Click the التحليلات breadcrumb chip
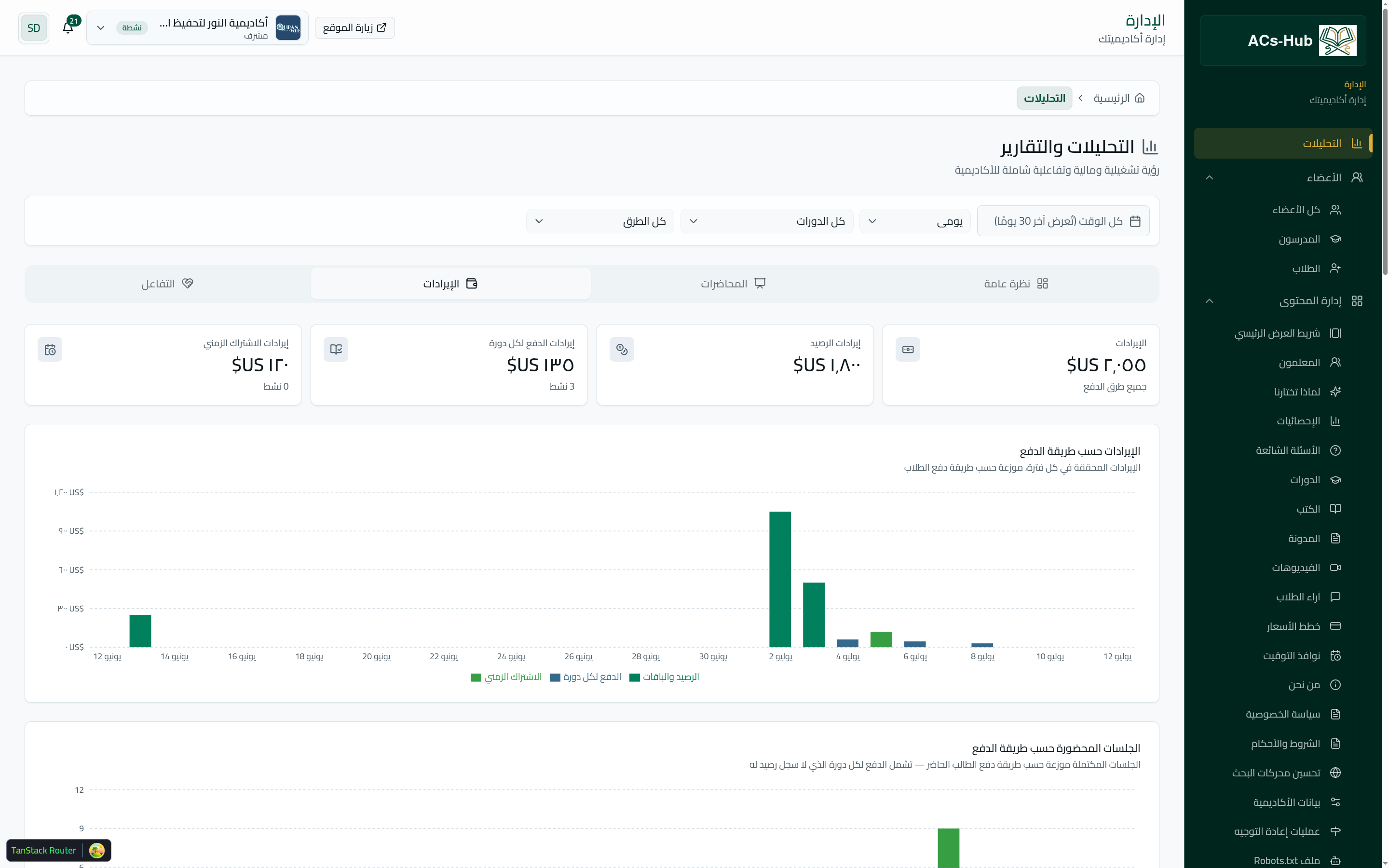 pos(1044,98)
